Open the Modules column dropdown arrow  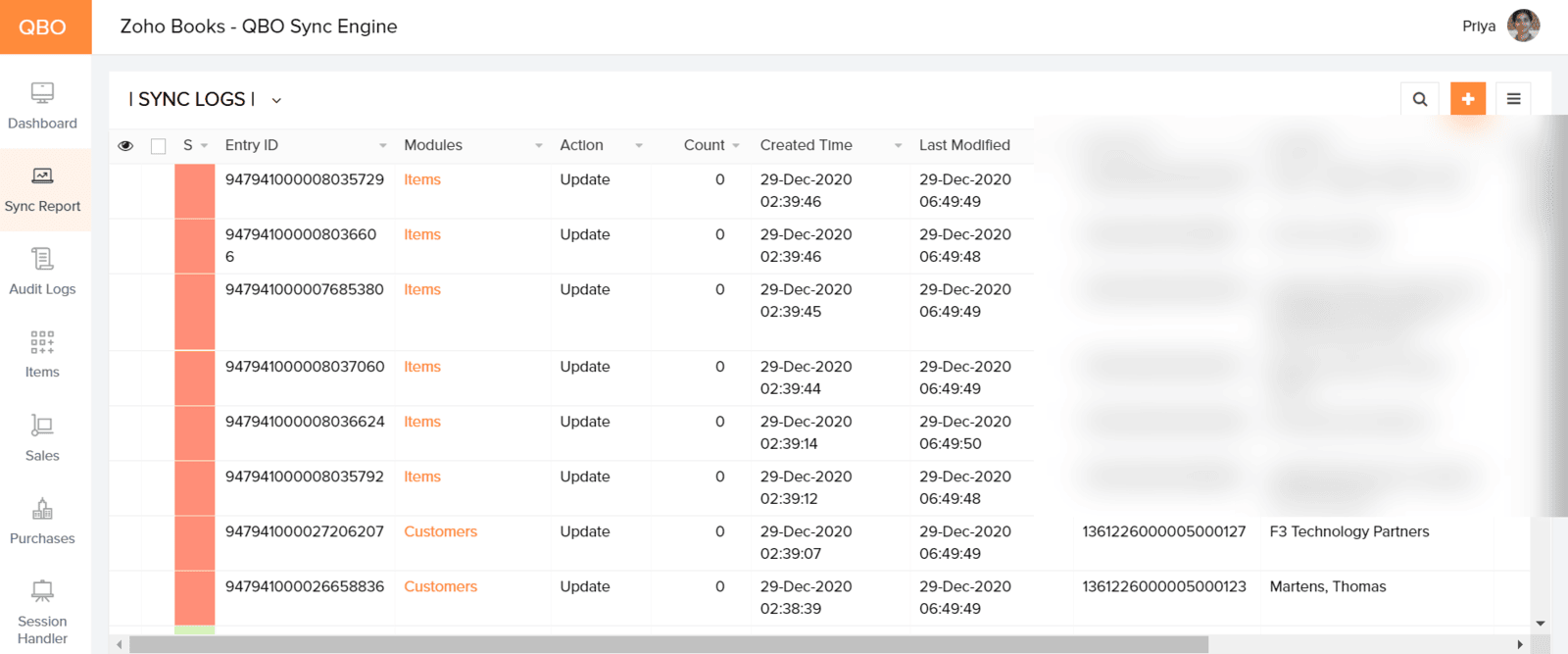539,146
